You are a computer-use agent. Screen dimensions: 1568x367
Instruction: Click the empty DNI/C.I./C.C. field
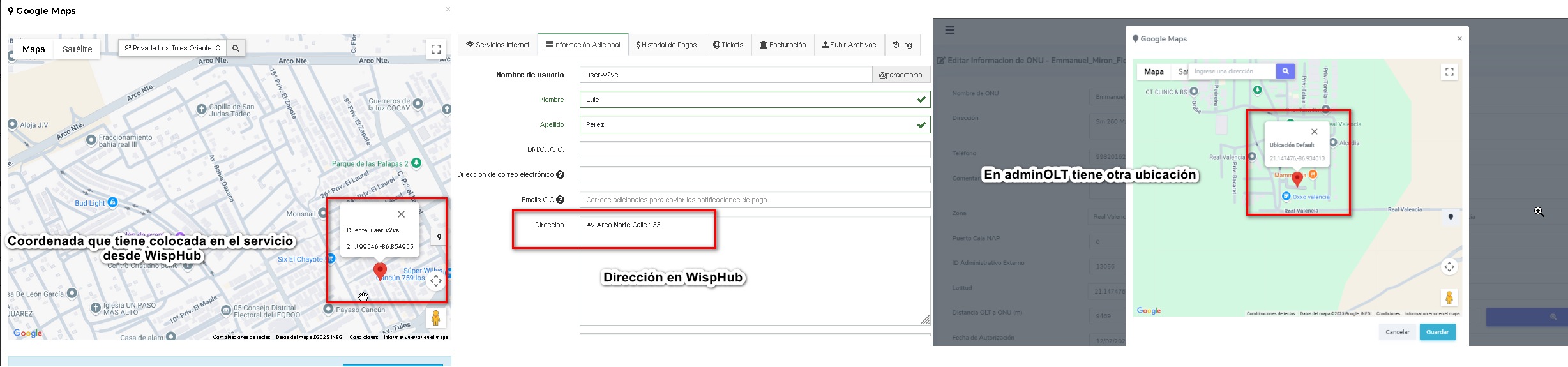tap(755, 149)
